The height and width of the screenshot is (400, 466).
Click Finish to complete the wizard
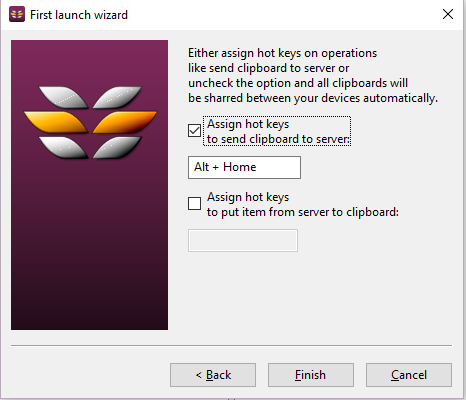pyautogui.click(x=311, y=375)
